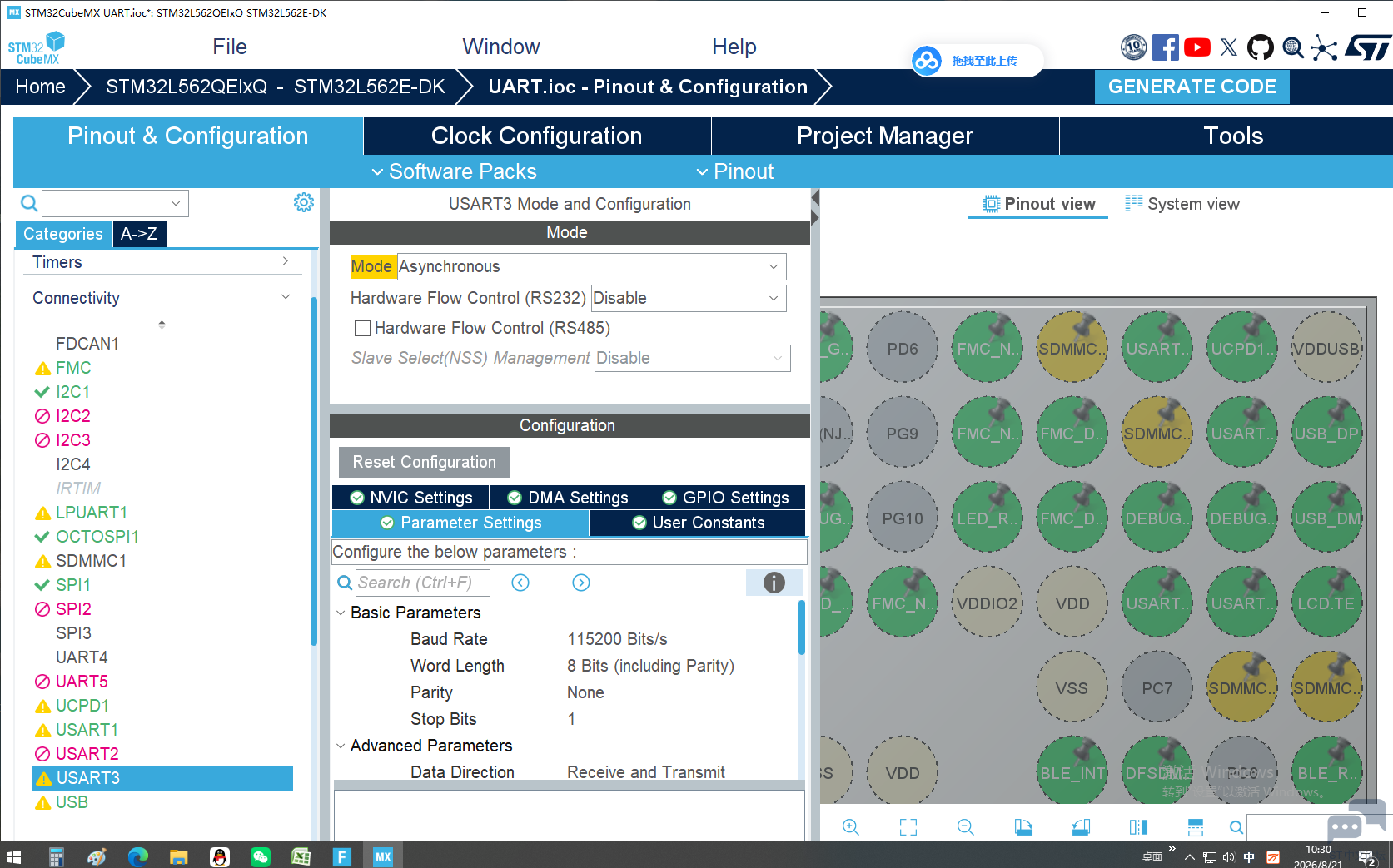Screen dimensions: 1393x868
Task: Go to the Home breadcrumb
Action: click(40, 87)
